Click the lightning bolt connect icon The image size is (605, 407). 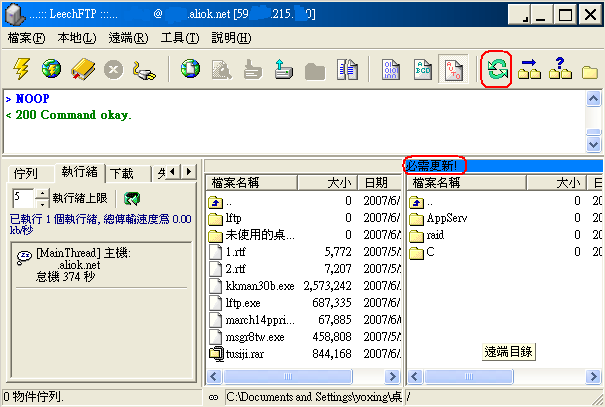click(x=21, y=69)
